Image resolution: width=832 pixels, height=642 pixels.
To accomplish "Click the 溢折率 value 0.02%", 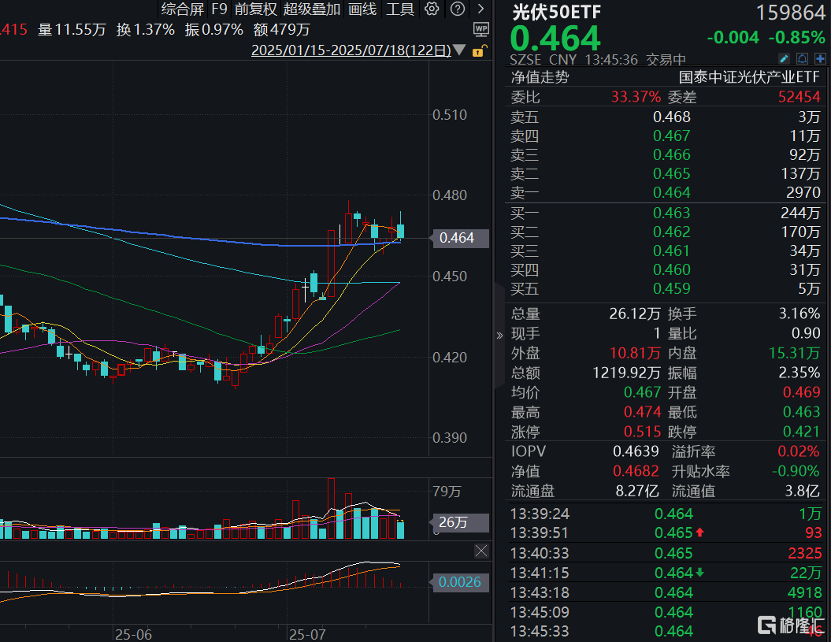I will [x=799, y=452].
